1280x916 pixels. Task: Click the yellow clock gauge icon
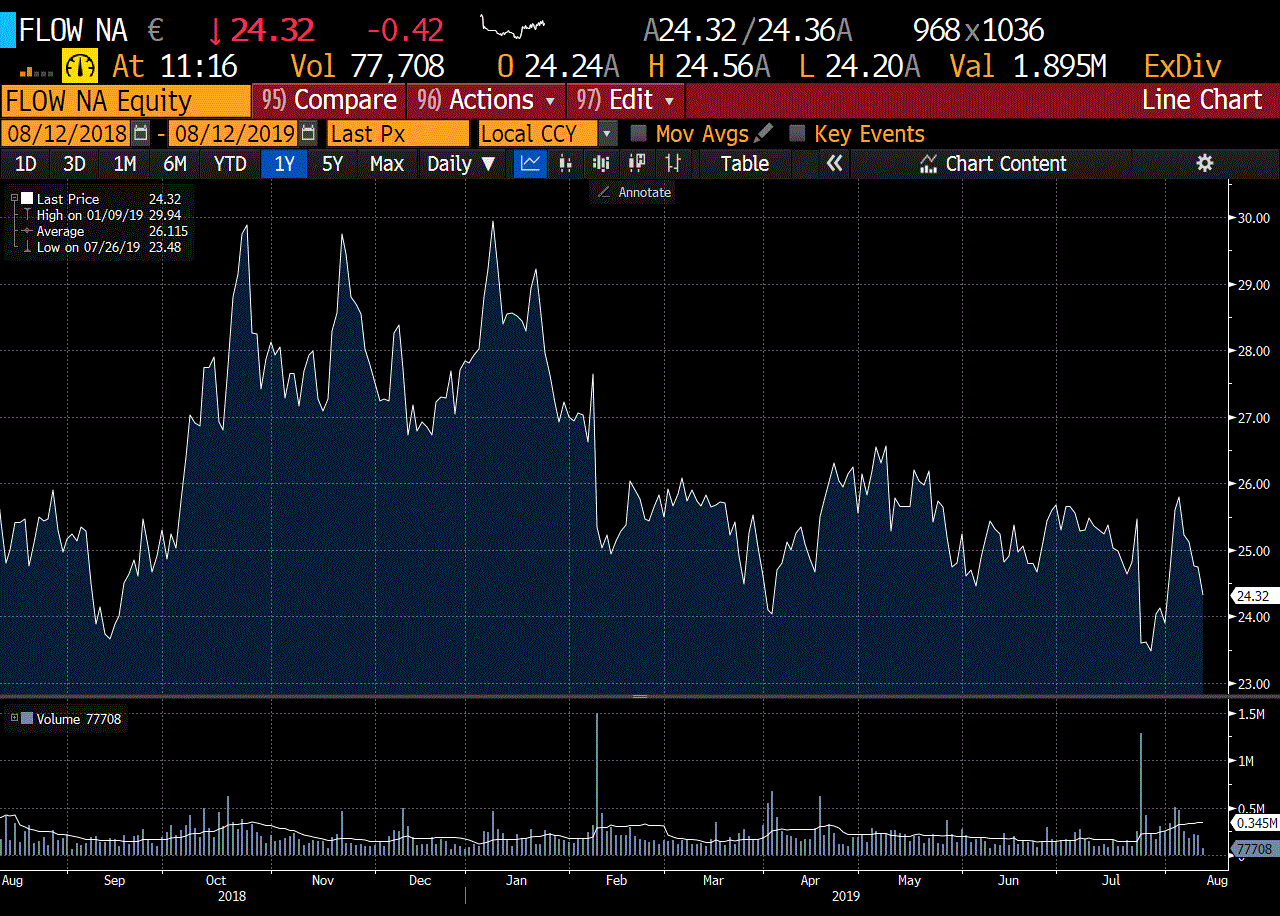(80, 67)
